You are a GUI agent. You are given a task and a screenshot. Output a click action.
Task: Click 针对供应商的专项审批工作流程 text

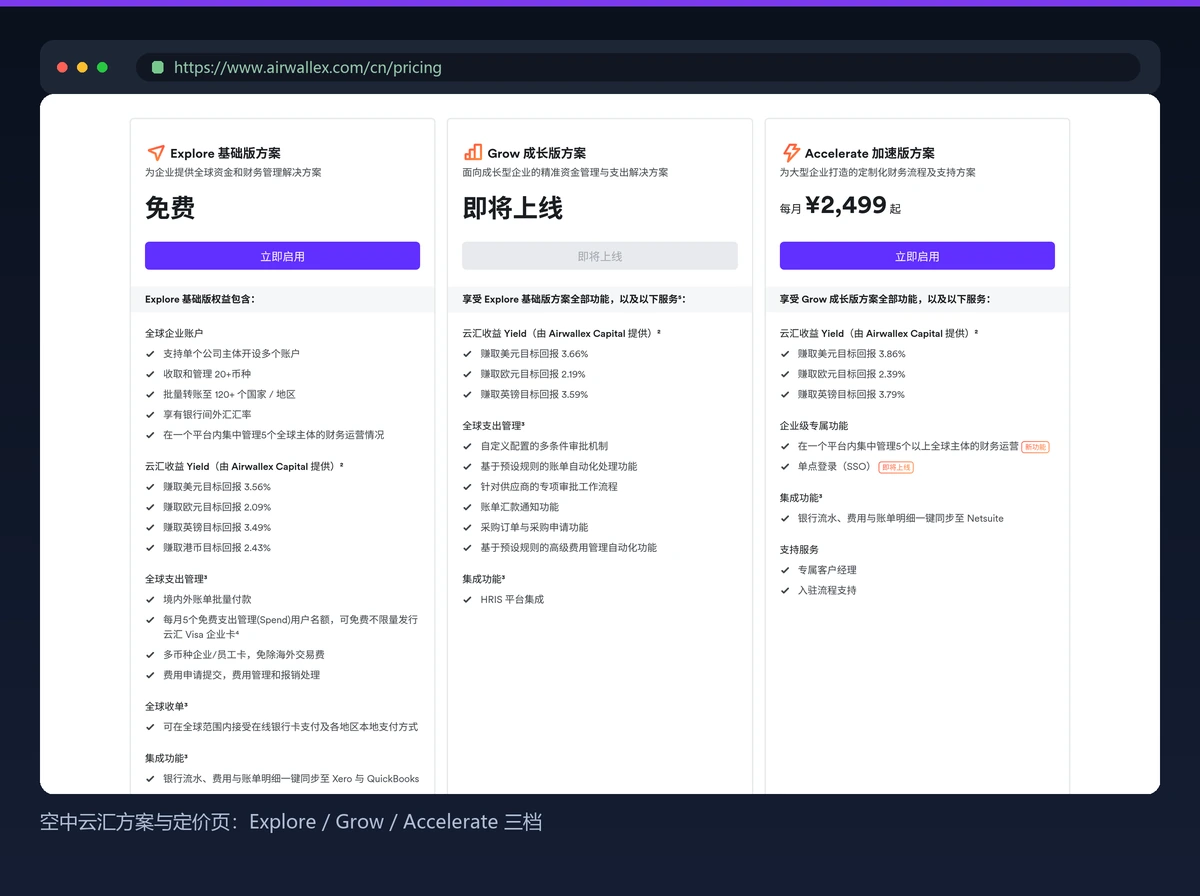(549, 487)
